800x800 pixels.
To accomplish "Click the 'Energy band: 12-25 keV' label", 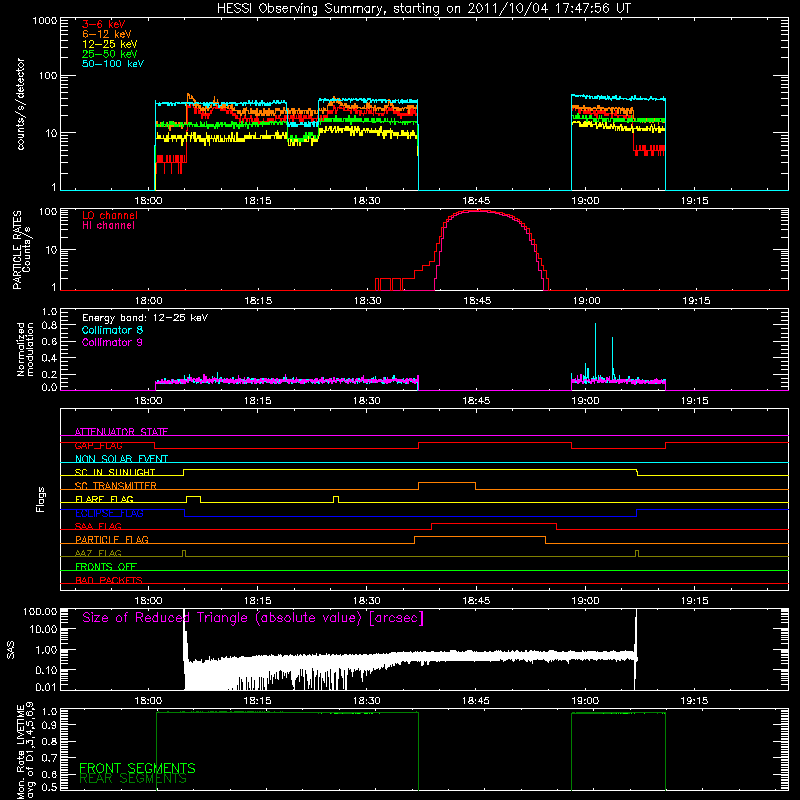I will click(145, 318).
